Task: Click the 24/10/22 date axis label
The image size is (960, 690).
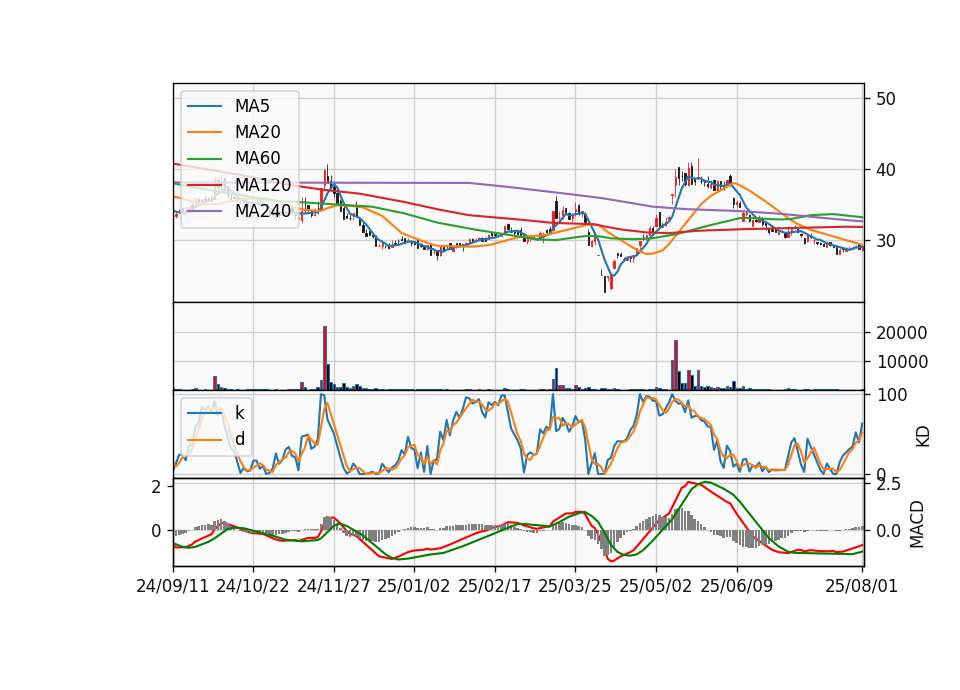Action: (253, 586)
